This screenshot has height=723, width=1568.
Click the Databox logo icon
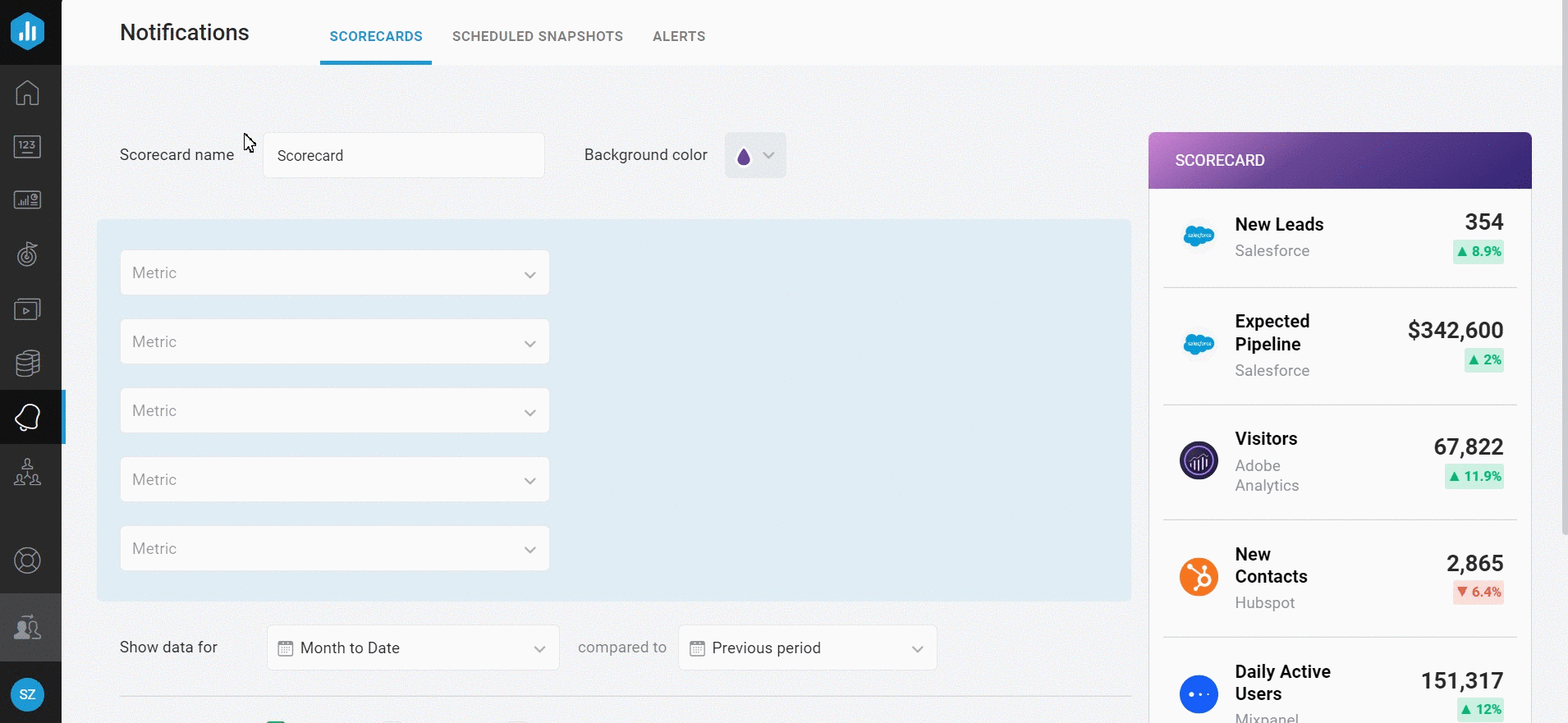click(28, 31)
